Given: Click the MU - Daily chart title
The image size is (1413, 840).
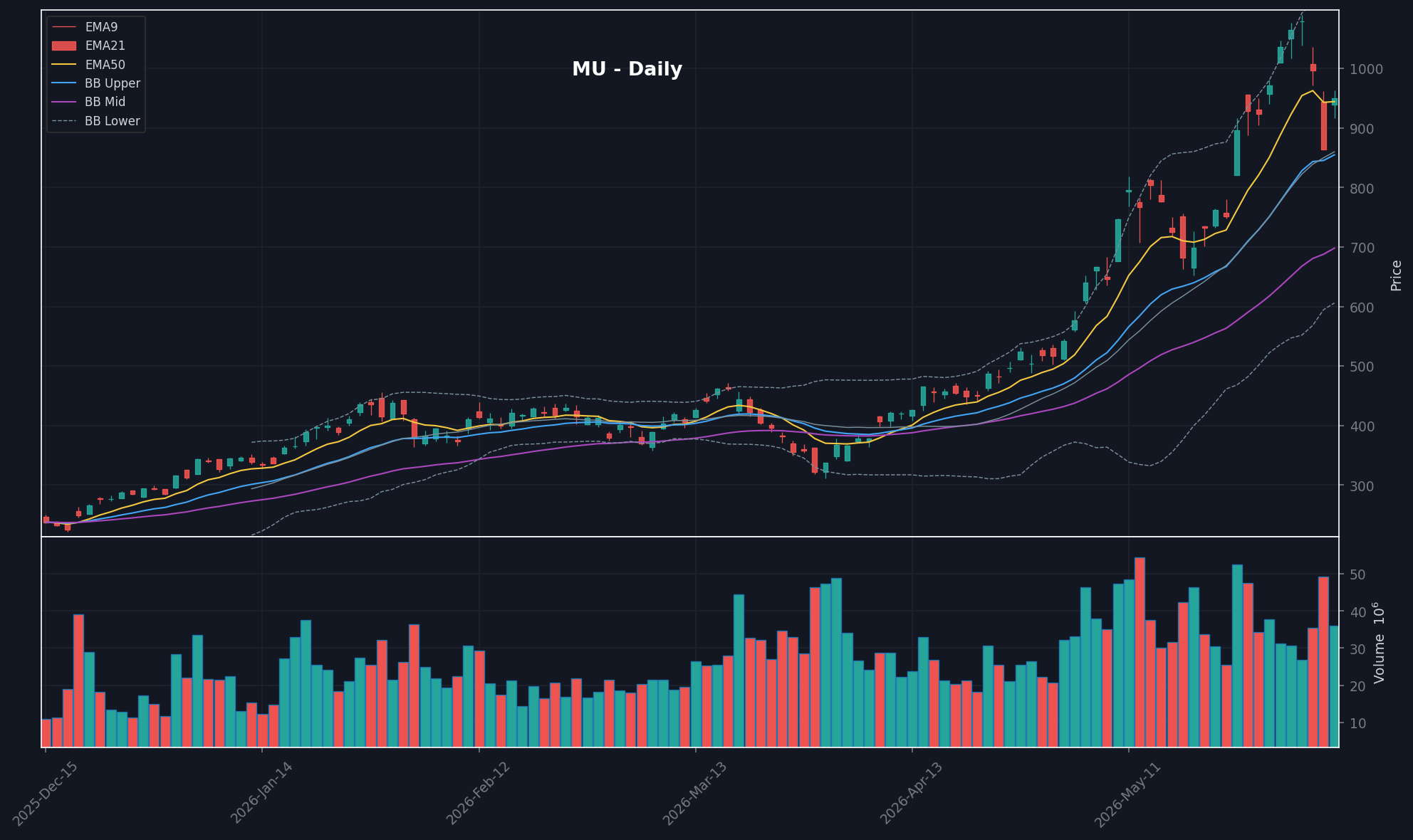Looking at the screenshot, I should coord(627,69).
